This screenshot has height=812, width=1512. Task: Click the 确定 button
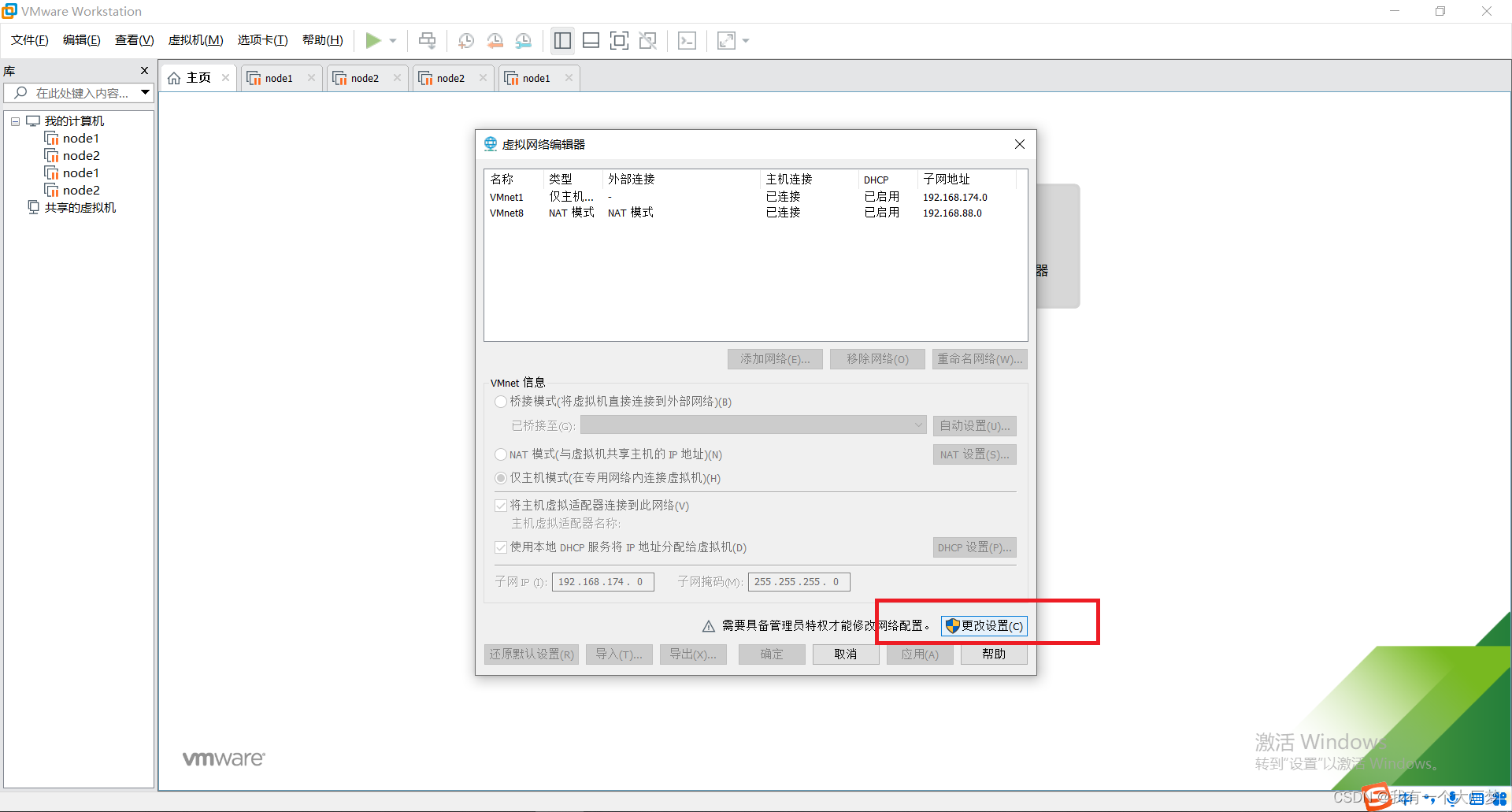[772, 654]
